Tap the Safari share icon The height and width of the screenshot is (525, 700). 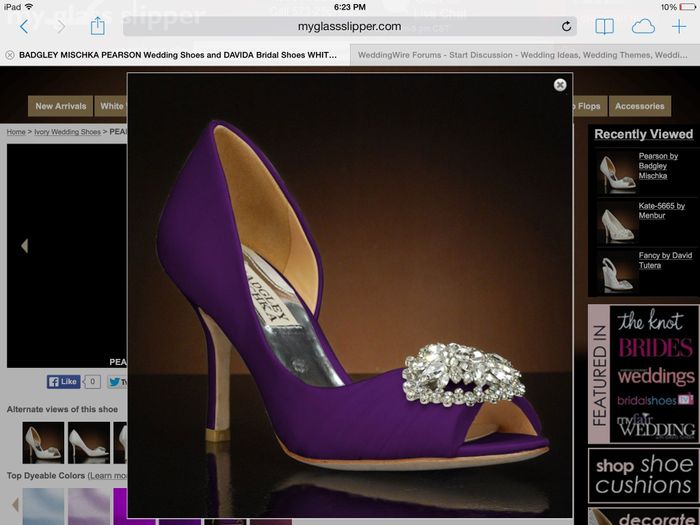pyautogui.click(x=97, y=27)
